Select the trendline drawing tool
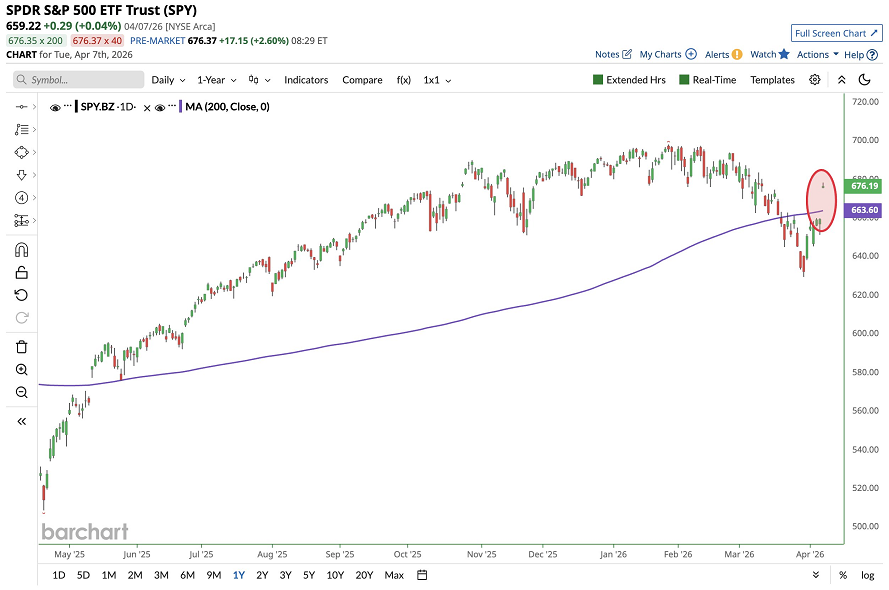 (20, 105)
